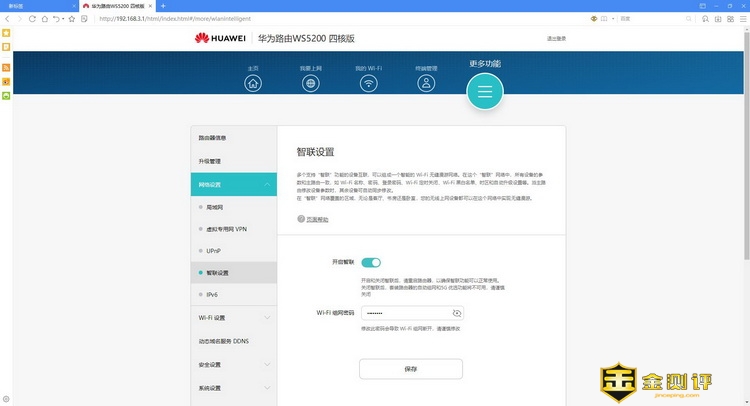
Task: Click the 更多功能 menu circle icon
Action: pyautogui.click(x=485, y=92)
